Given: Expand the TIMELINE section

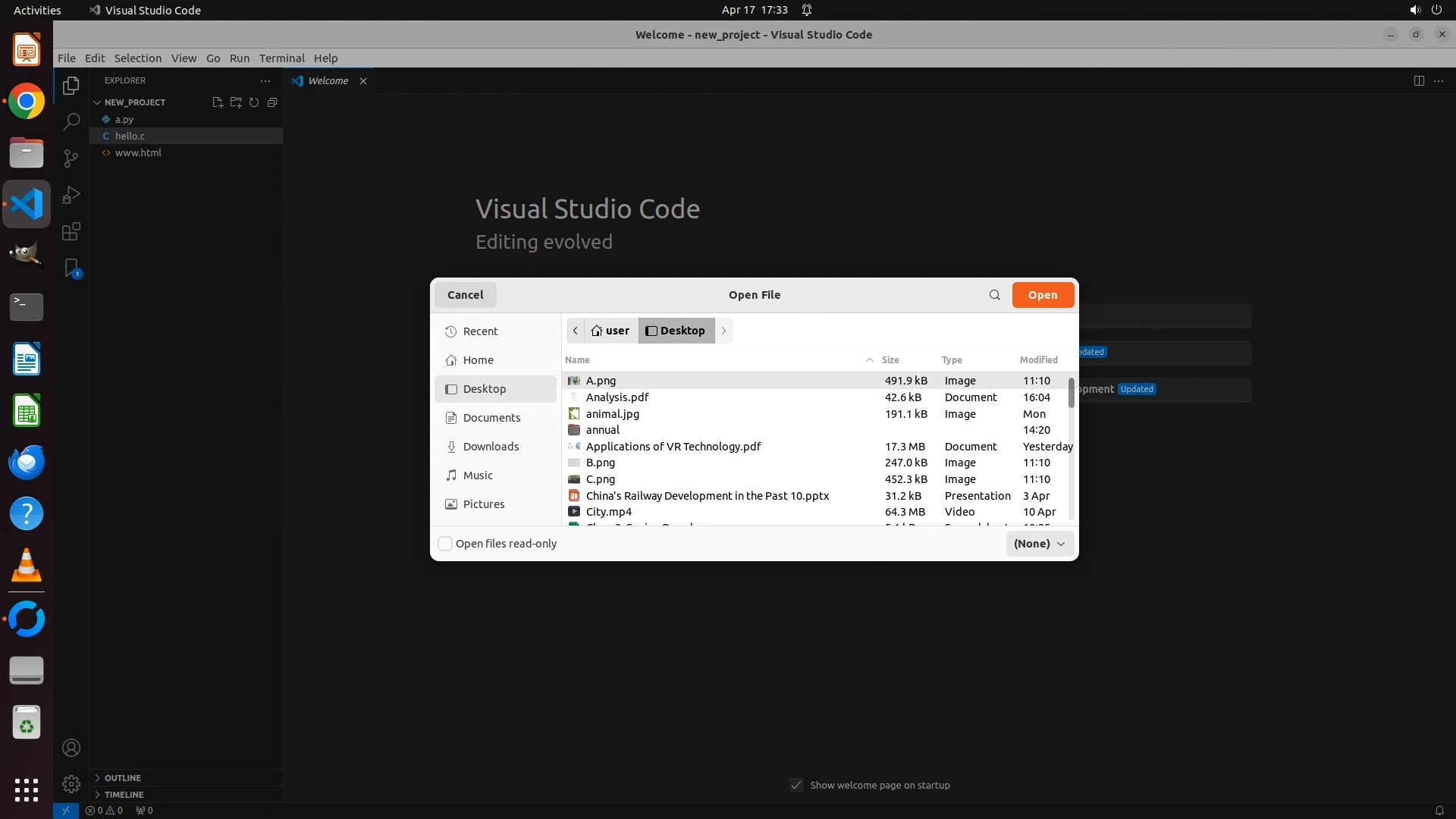Looking at the screenshot, I should click(124, 795).
